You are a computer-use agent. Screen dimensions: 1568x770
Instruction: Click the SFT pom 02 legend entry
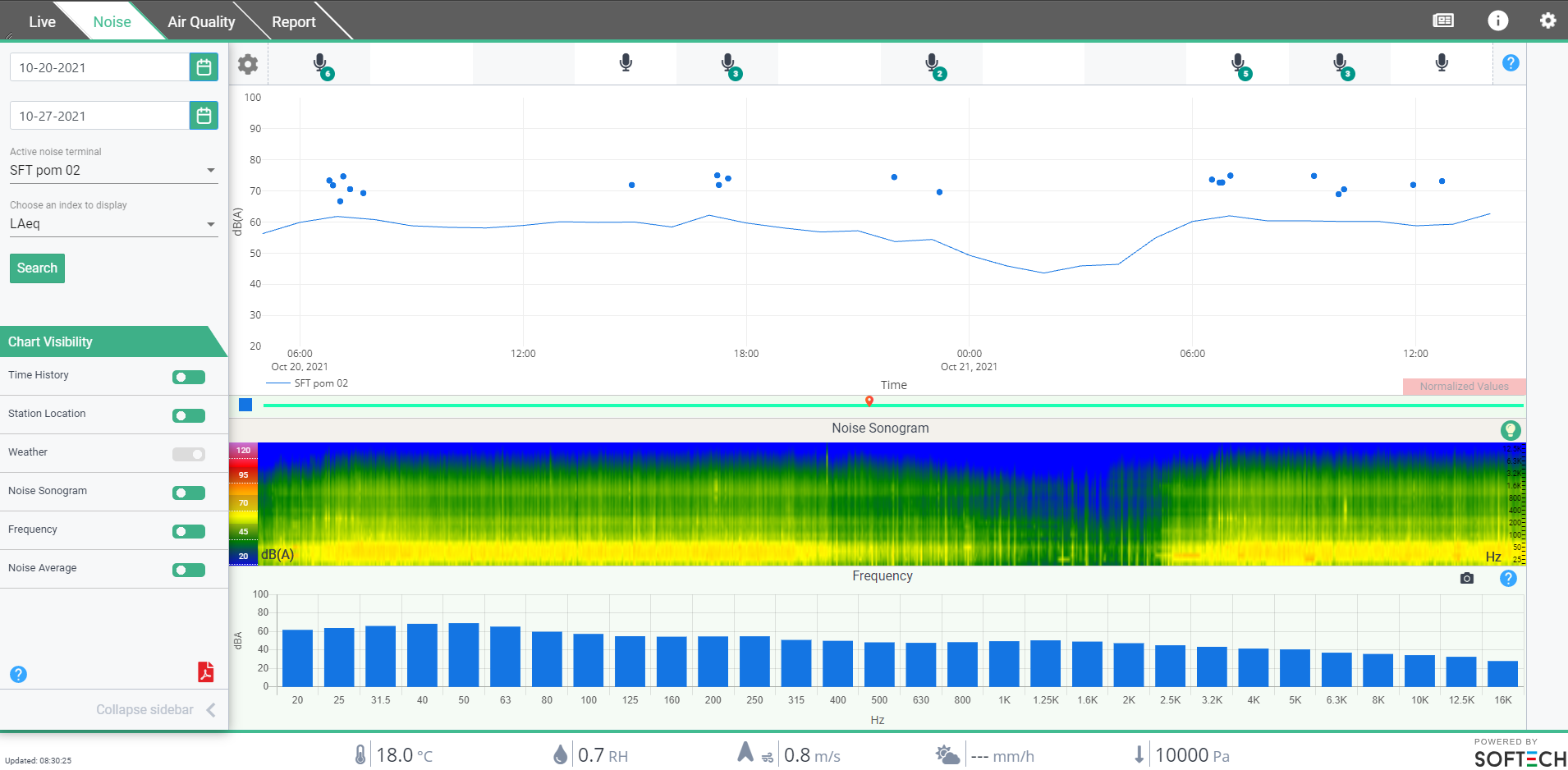click(308, 383)
